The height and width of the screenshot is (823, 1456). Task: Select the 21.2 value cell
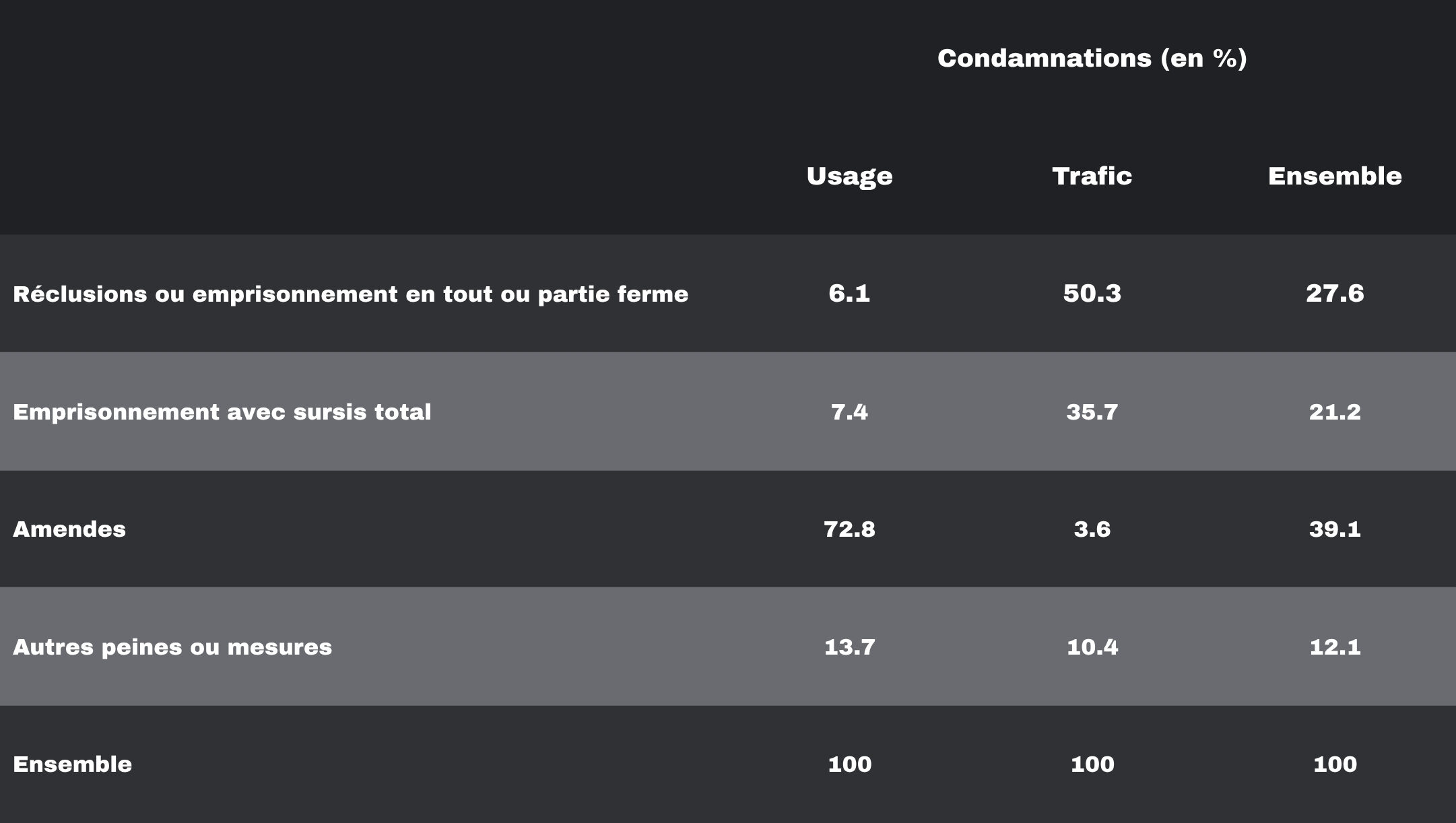1335,411
